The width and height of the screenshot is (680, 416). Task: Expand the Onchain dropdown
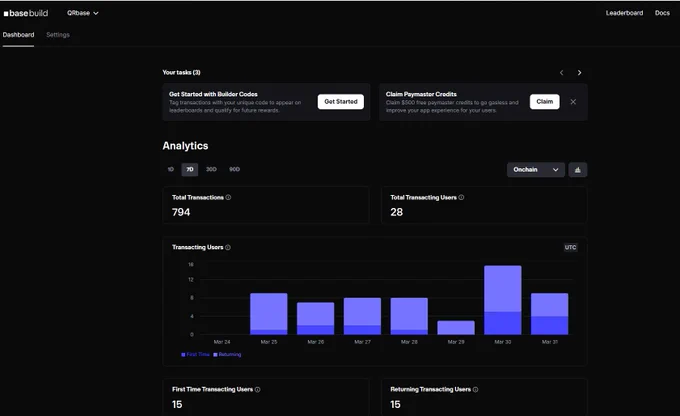pos(536,170)
